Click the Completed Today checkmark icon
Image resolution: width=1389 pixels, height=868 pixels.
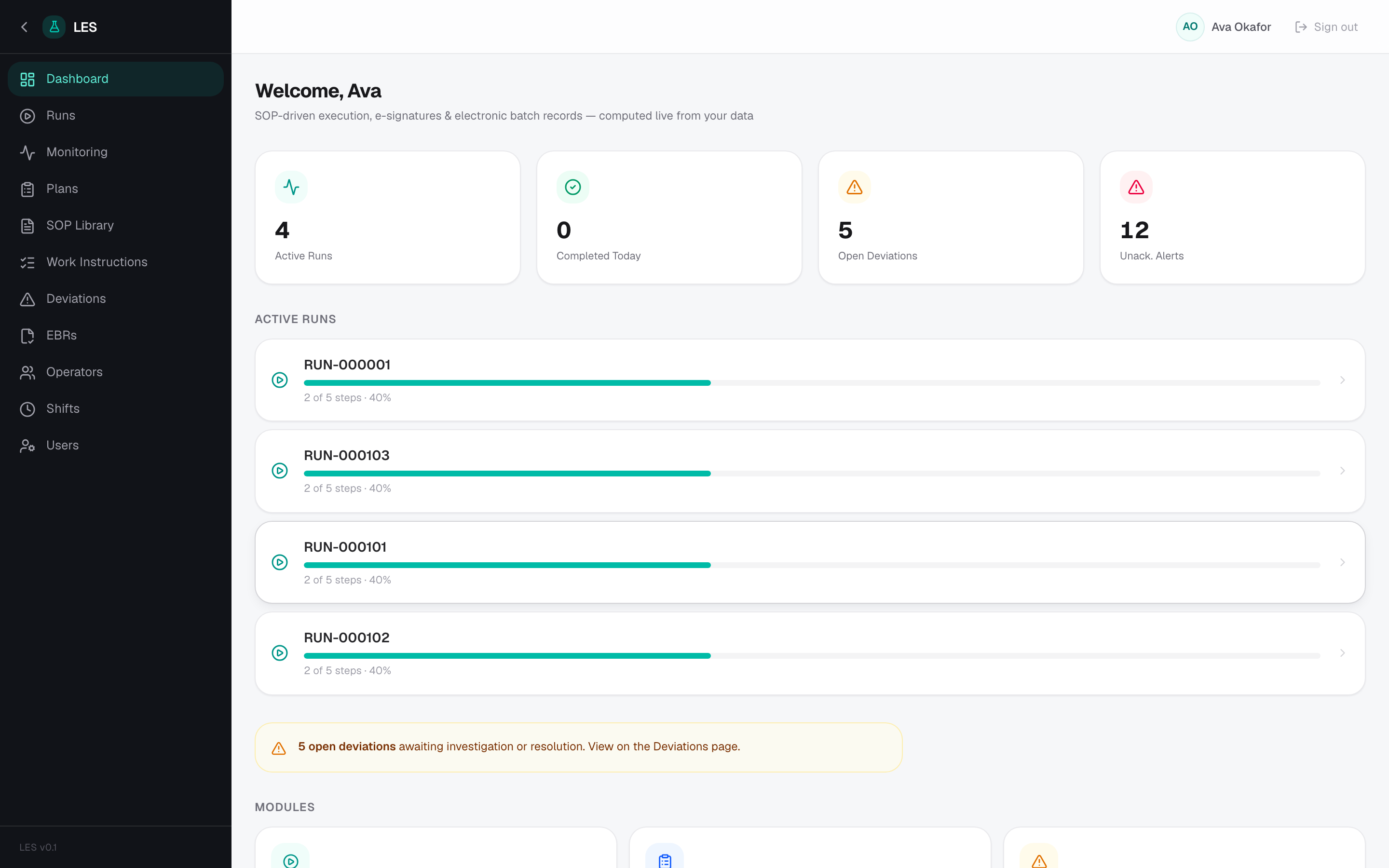tap(573, 187)
